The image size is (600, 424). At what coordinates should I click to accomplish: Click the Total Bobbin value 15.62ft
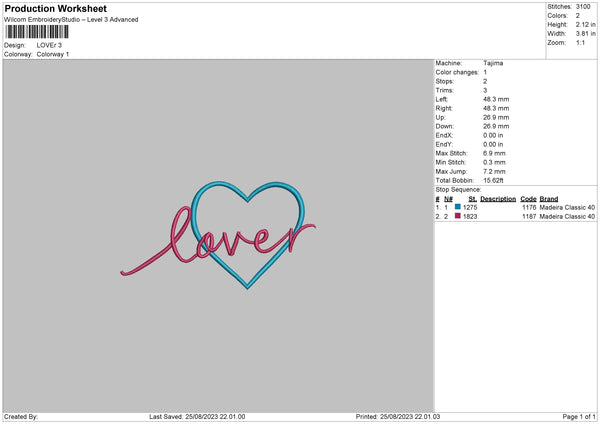tap(493, 180)
